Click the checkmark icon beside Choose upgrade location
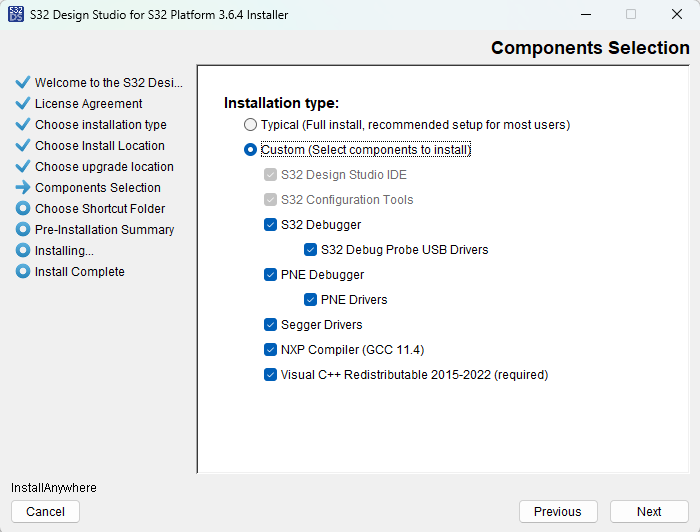This screenshot has height=532, width=700. click(23, 166)
